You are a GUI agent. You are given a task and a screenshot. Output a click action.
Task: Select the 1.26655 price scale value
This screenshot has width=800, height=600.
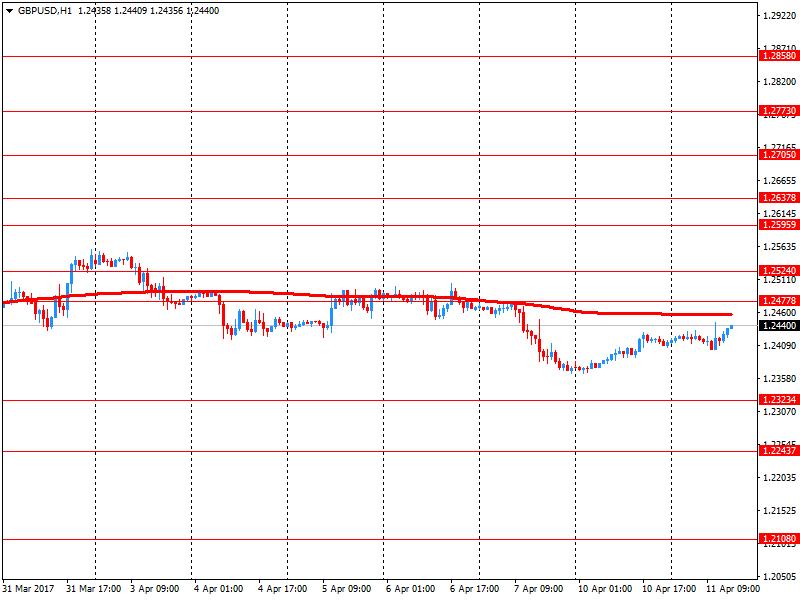pos(780,181)
